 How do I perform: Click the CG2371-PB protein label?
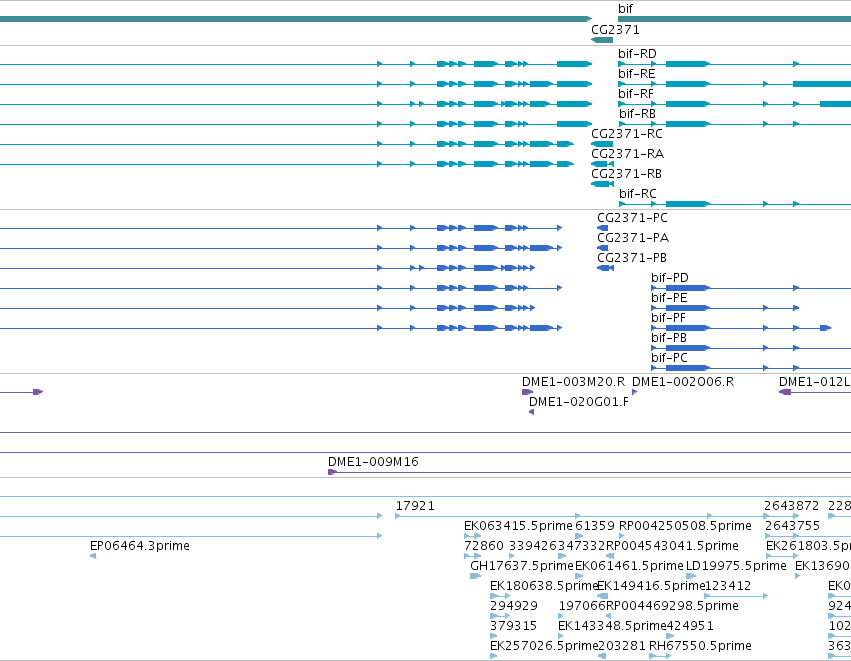(x=632, y=258)
